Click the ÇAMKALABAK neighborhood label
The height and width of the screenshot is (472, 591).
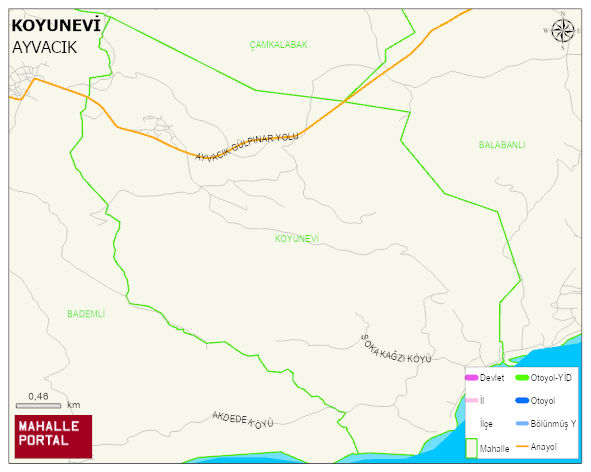pyautogui.click(x=279, y=44)
